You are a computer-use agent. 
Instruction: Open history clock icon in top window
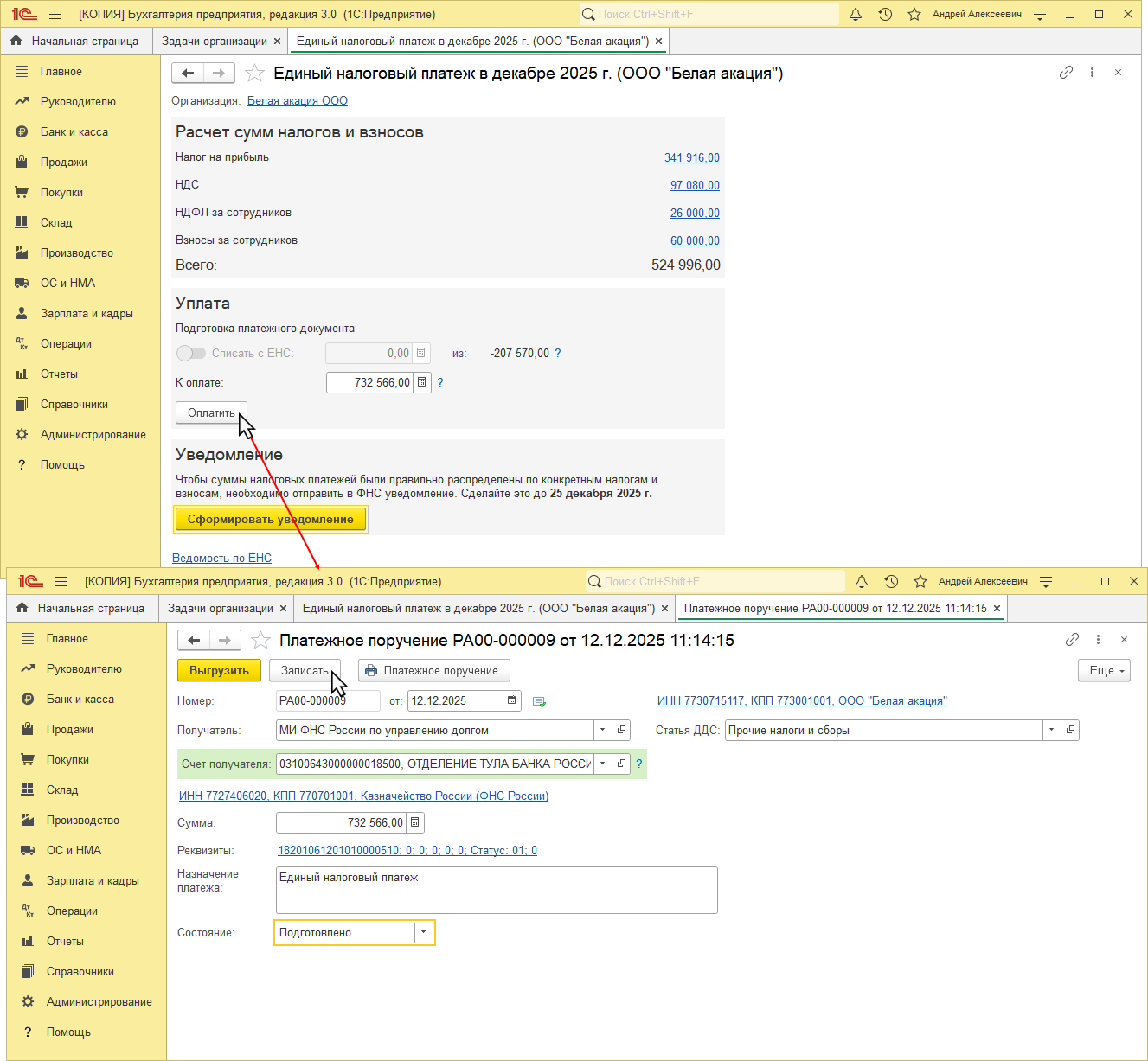point(885,14)
